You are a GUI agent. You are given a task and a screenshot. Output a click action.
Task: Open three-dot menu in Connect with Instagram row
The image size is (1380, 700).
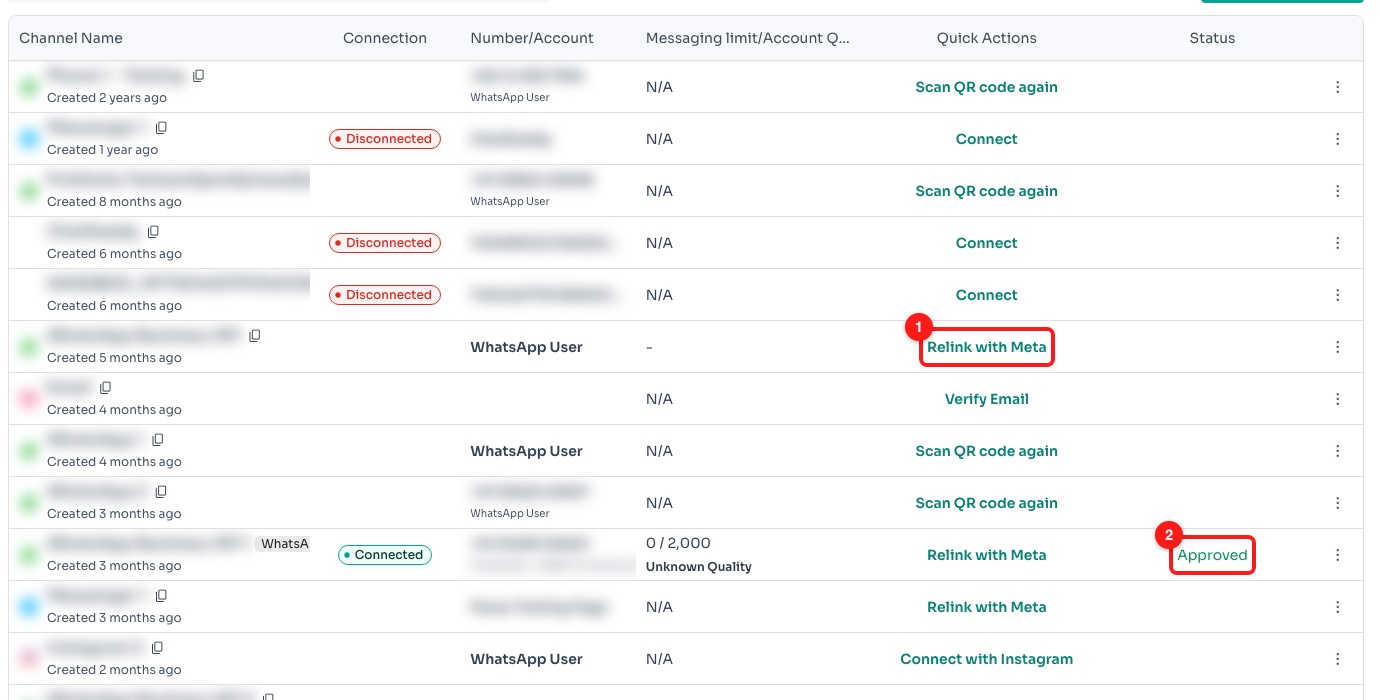point(1338,659)
